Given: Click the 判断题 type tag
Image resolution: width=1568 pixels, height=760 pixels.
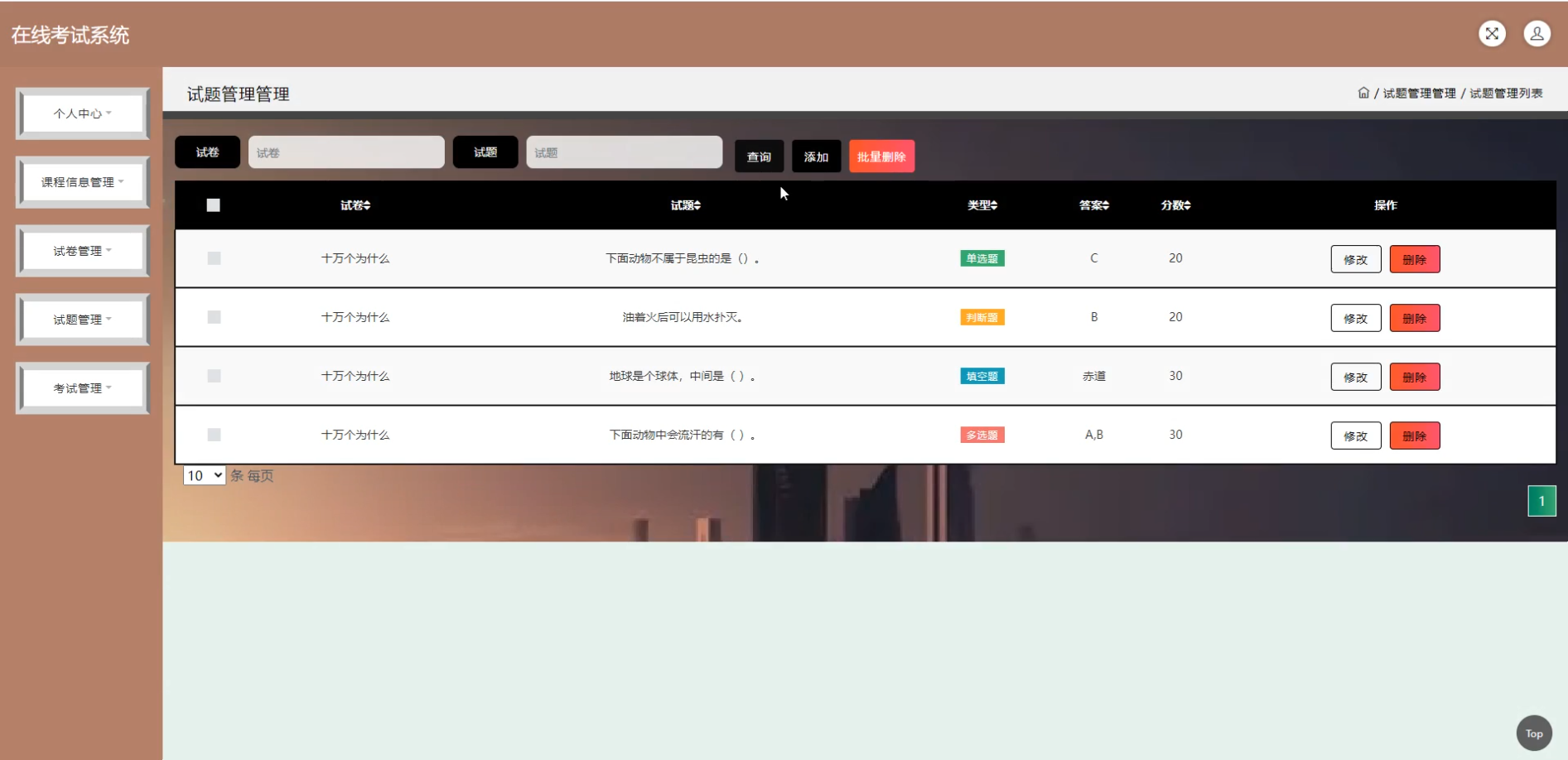Looking at the screenshot, I should (982, 317).
